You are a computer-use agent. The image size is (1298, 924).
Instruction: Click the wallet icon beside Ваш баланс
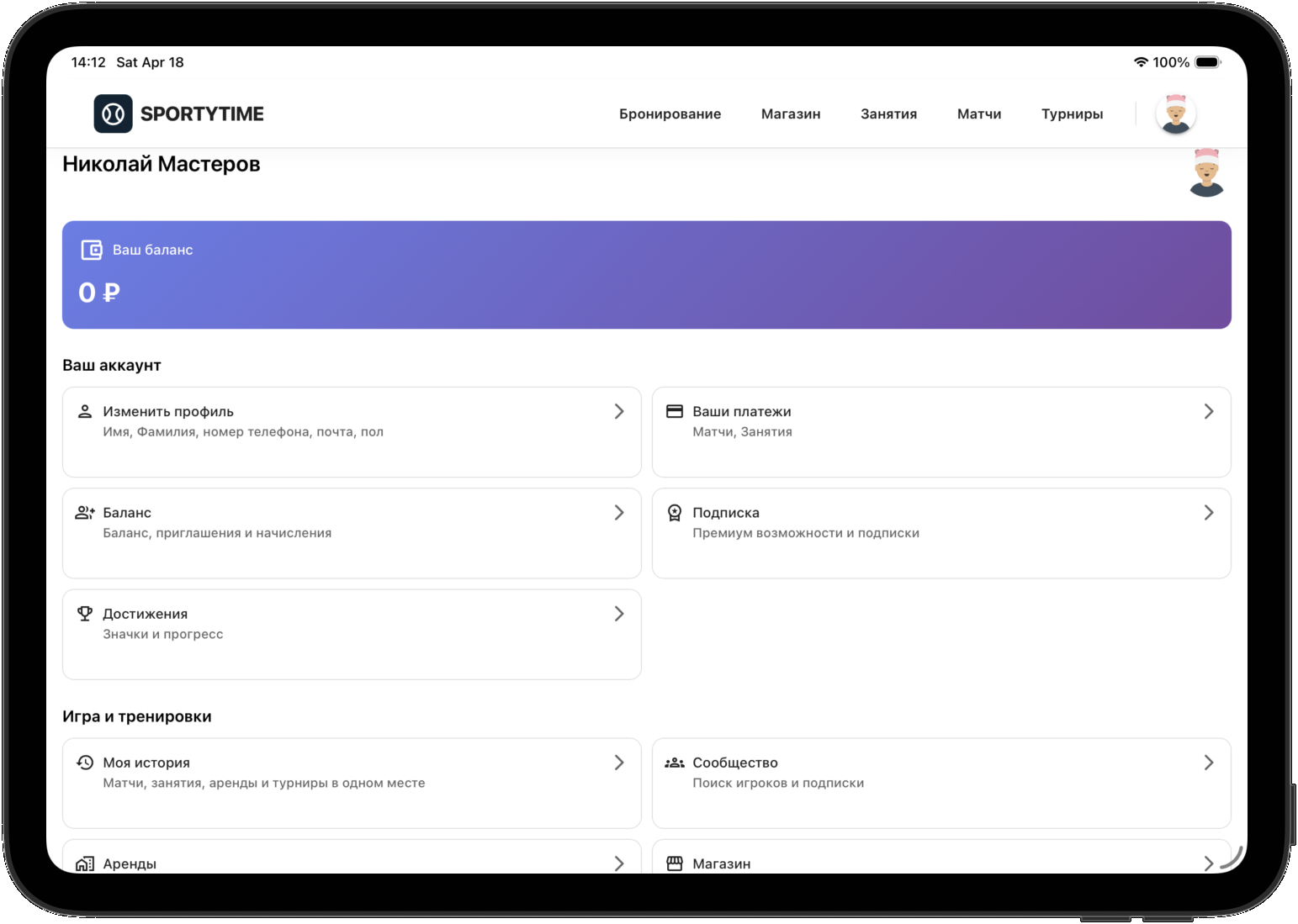[x=91, y=250]
